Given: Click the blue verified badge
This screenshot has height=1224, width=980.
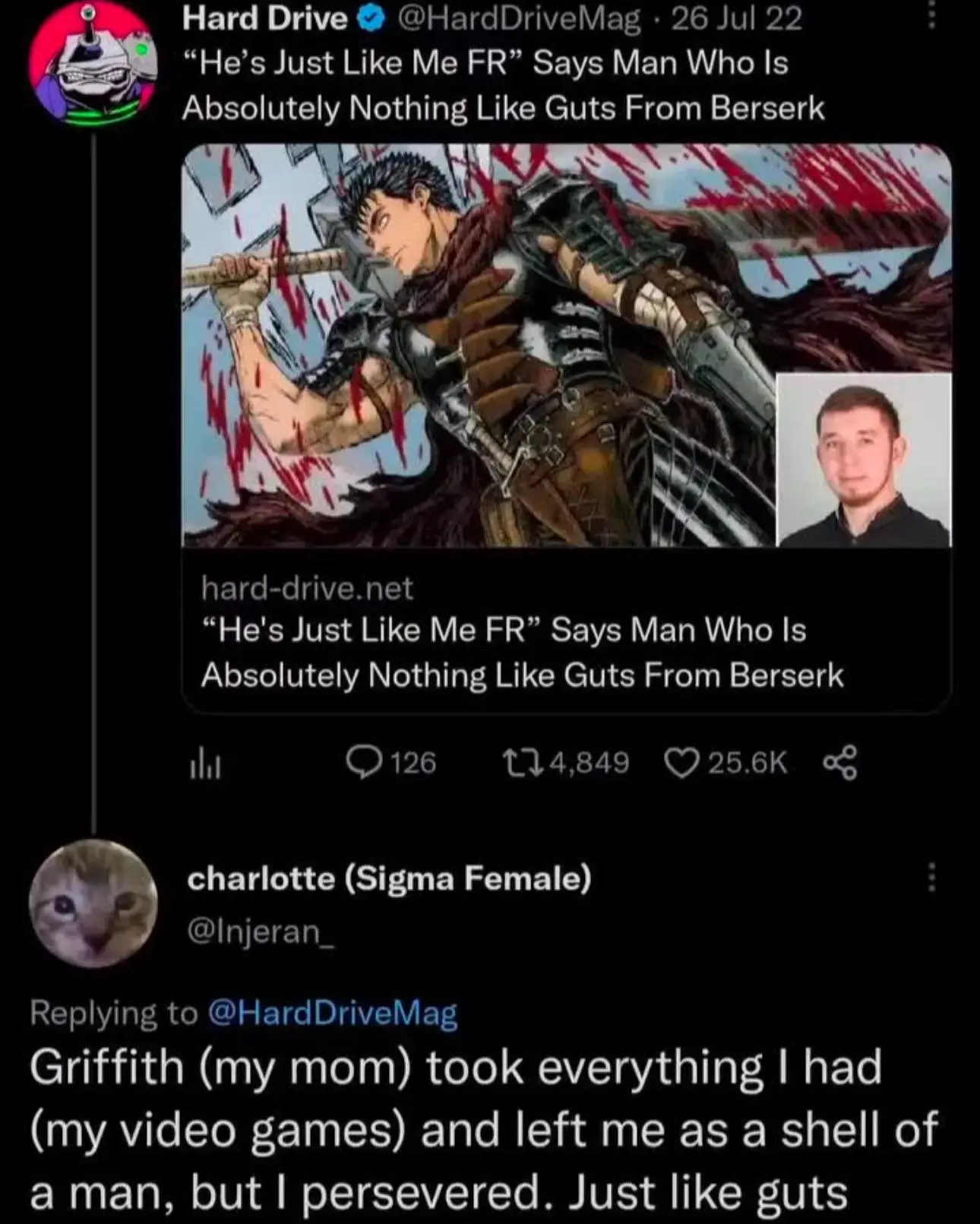Looking at the screenshot, I should (368, 20).
